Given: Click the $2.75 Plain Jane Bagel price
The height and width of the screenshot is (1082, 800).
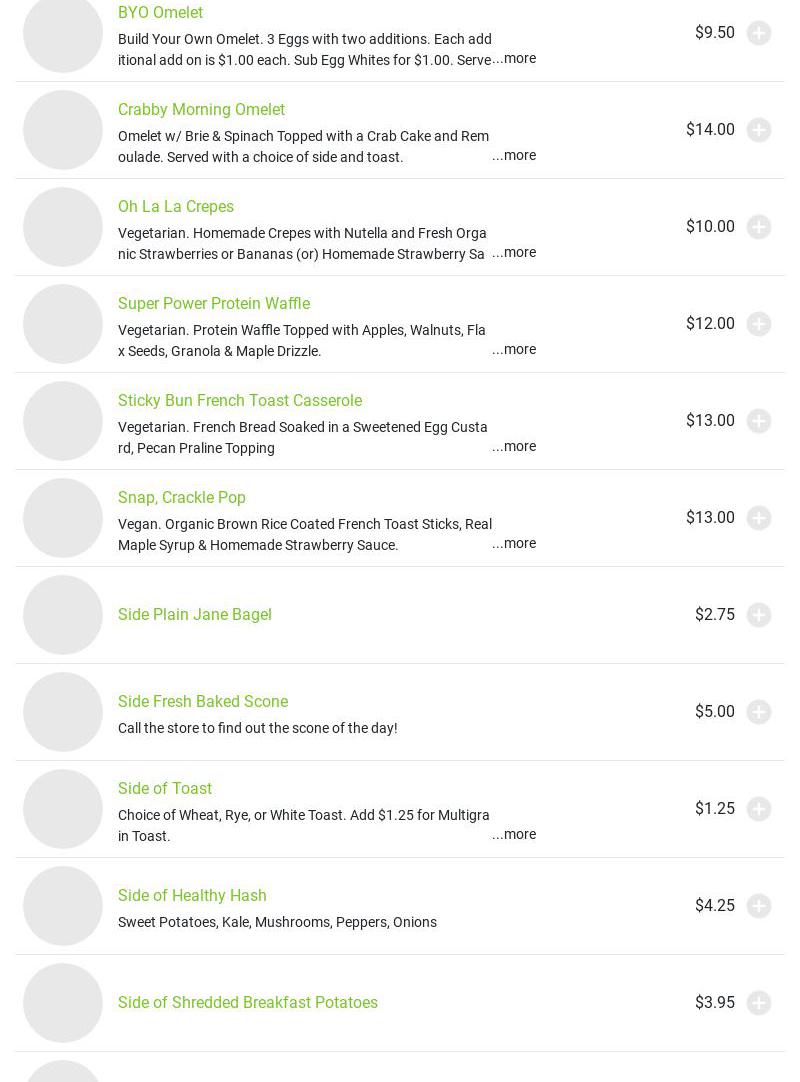Looking at the screenshot, I should 714,614.
